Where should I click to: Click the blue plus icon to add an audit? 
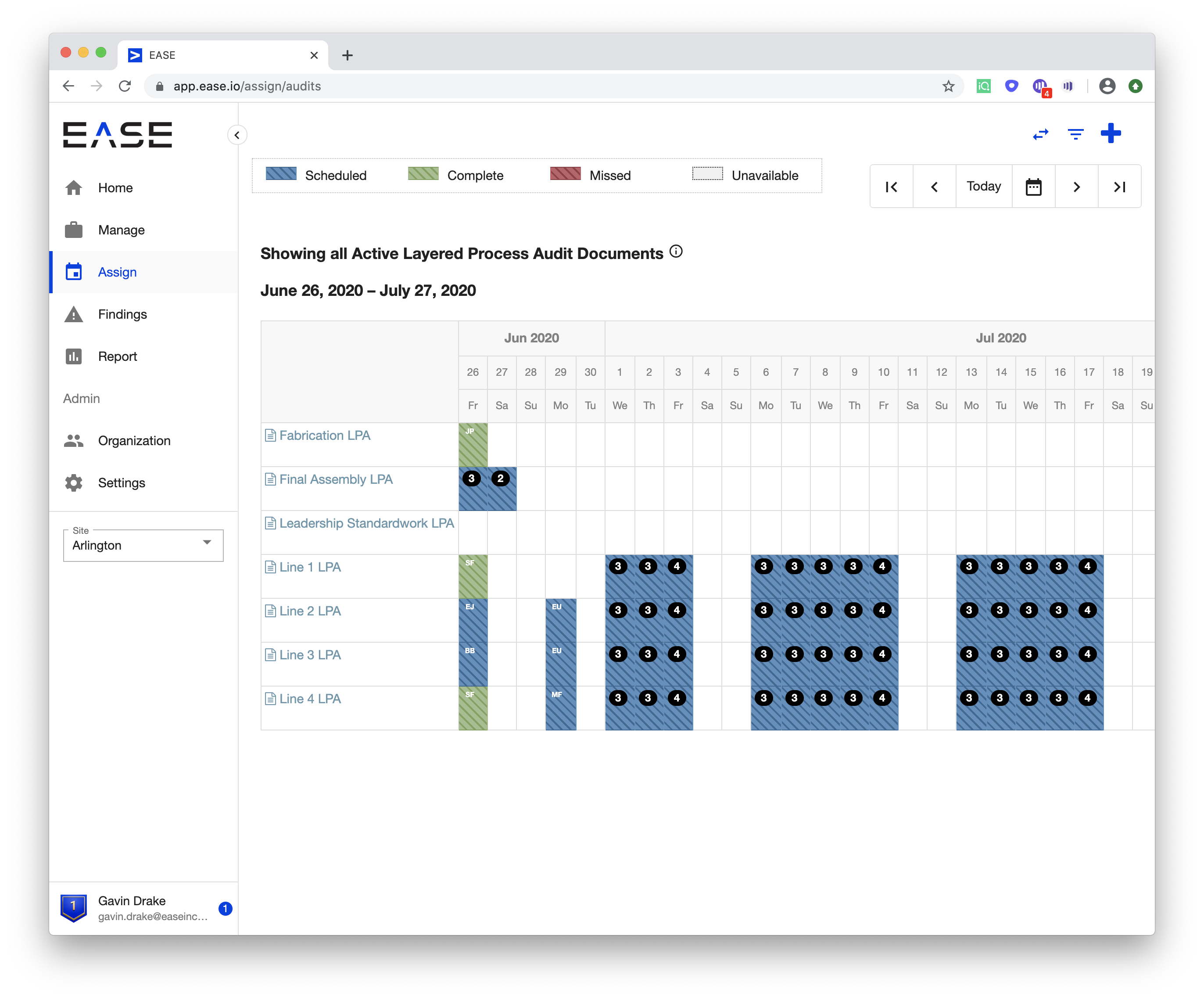coord(1111,133)
